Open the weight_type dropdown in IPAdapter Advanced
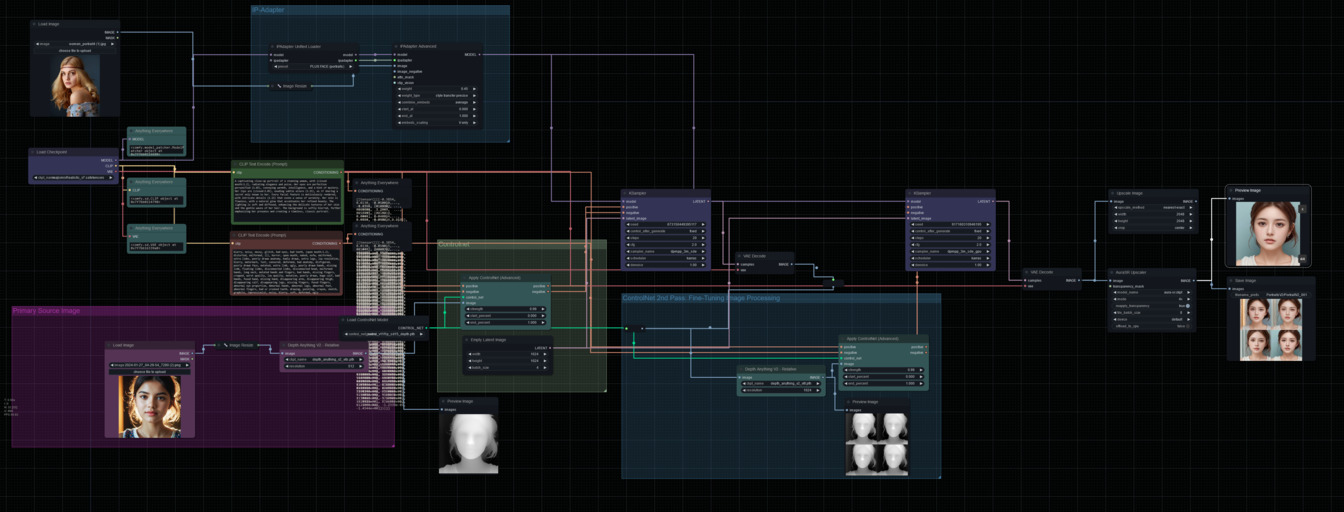This screenshot has height=512, width=1344. (436, 96)
